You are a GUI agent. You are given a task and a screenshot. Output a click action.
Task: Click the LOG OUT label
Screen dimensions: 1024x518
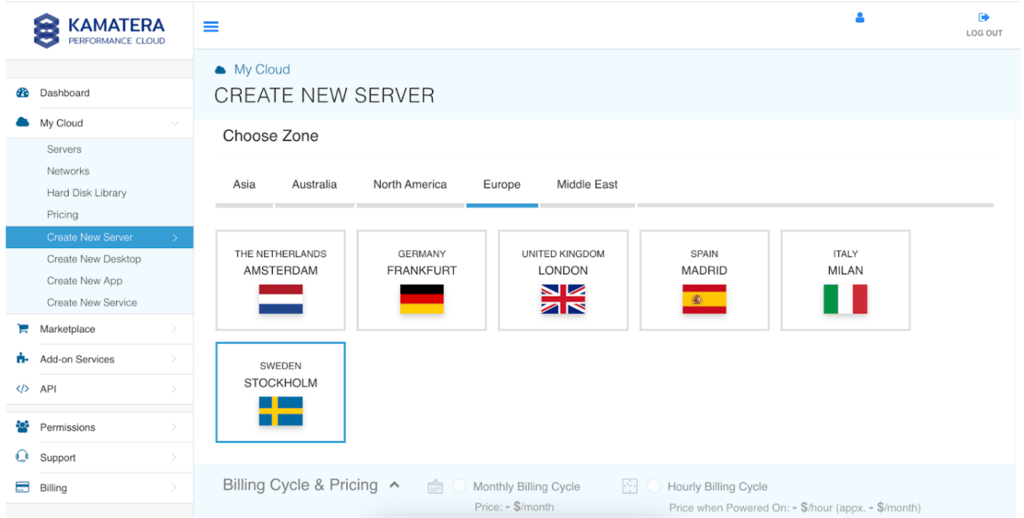(x=984, y=33)
